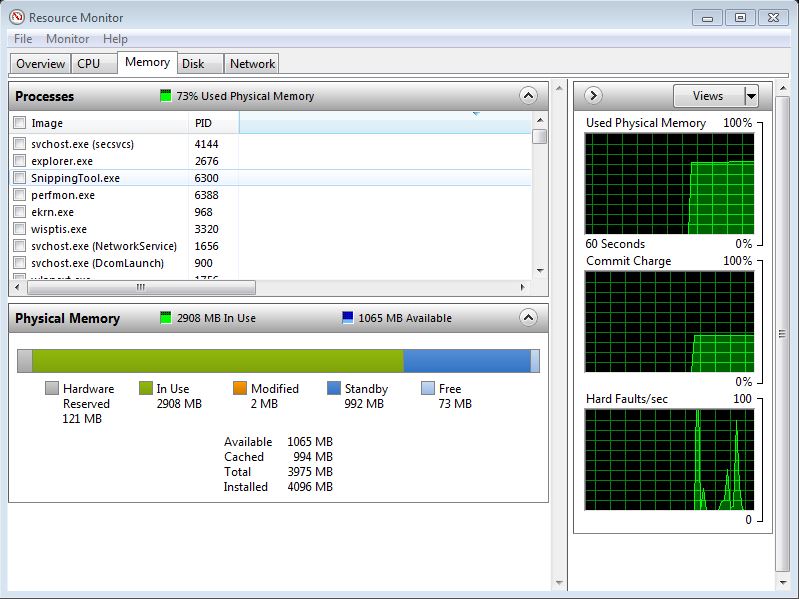Viewport: 799px width, 599px height.
Task: Check the Image select-all checkbox
Action: [x=19, y=123]
